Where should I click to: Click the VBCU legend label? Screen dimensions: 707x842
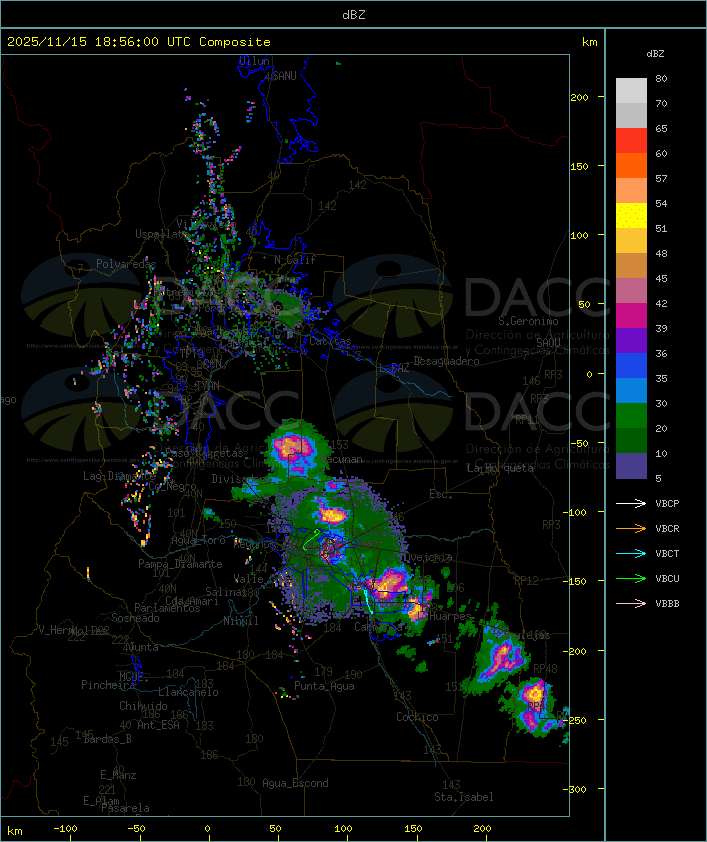coord(667,578)
